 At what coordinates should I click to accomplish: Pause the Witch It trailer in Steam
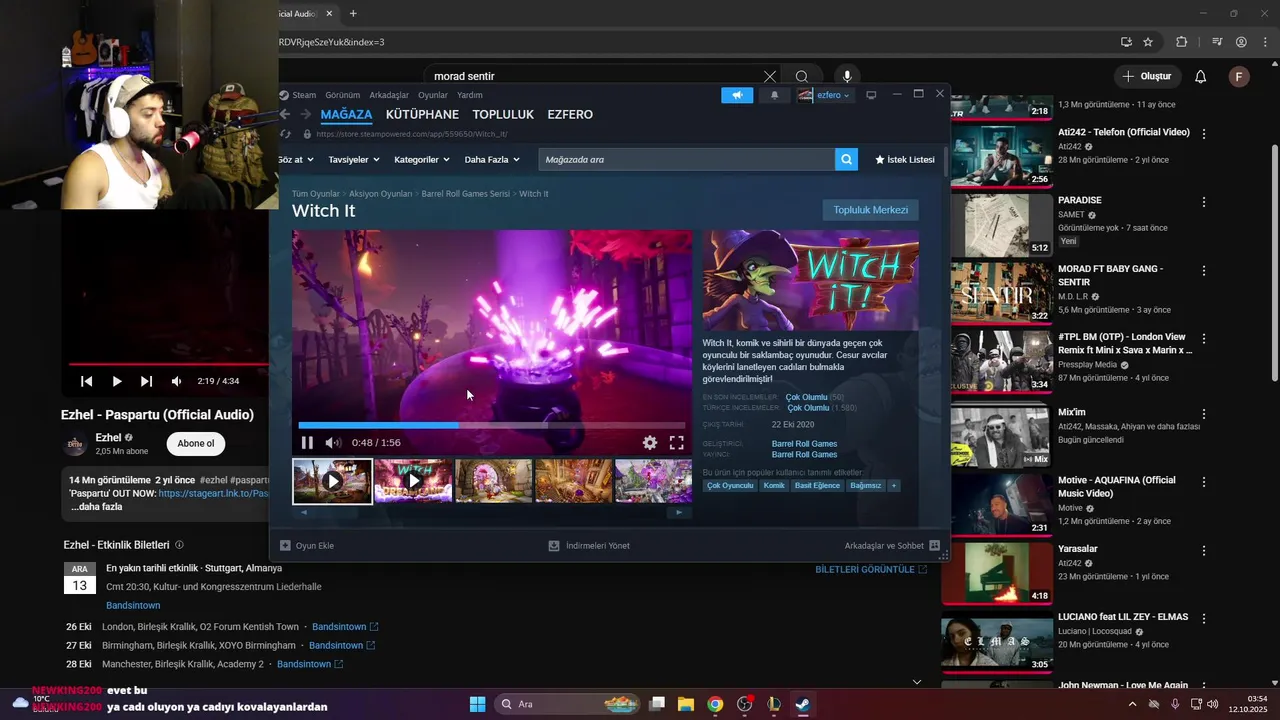pos(307,442)
